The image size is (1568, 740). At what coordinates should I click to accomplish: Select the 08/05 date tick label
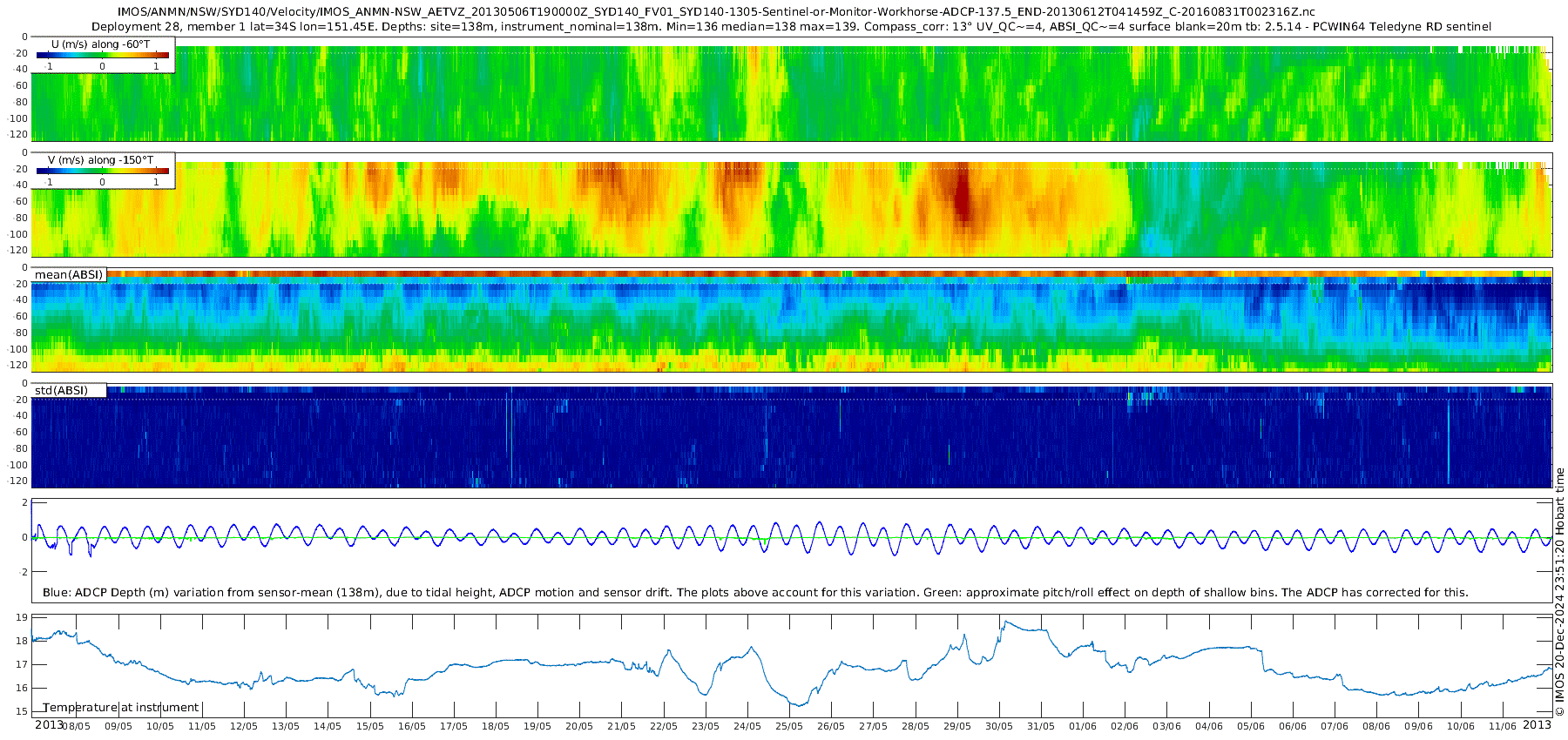click(x=76, y=726)
